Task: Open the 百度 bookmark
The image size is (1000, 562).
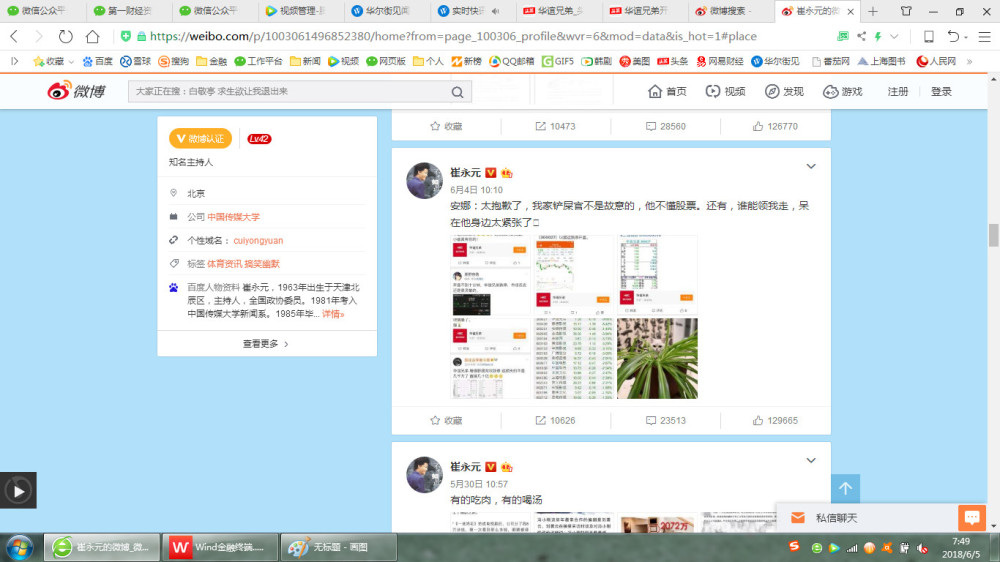Action: [98, 61]
